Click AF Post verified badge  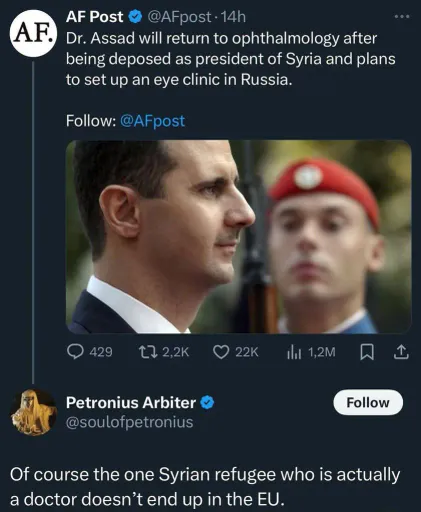136,17
